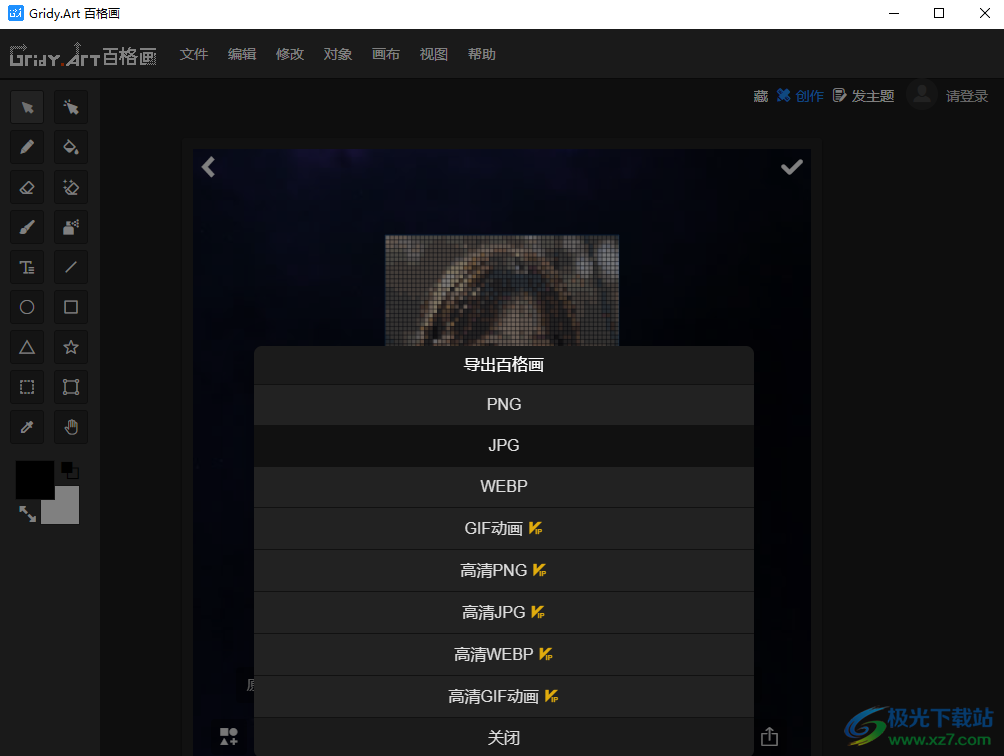Select the Hand pan tool
1004x756 pixels.
70,427
